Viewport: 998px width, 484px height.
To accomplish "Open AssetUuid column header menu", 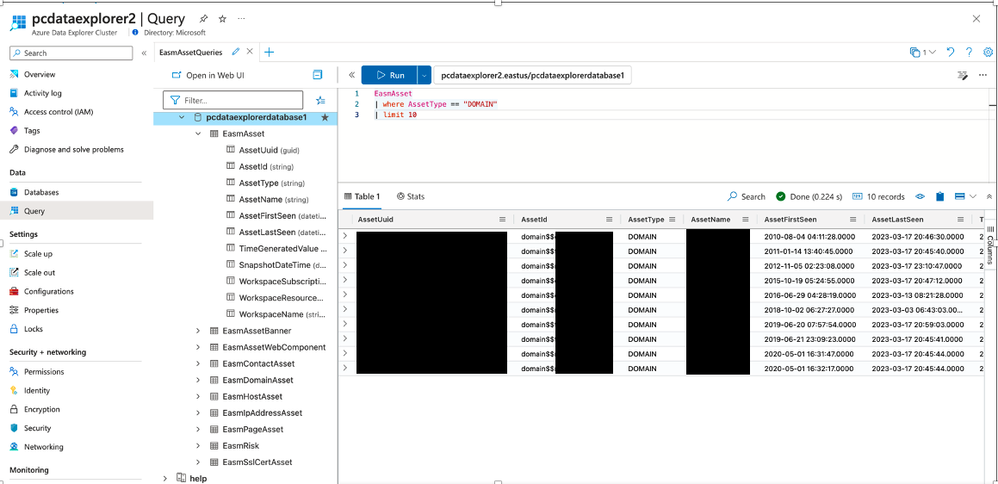I will click(503, 220).
